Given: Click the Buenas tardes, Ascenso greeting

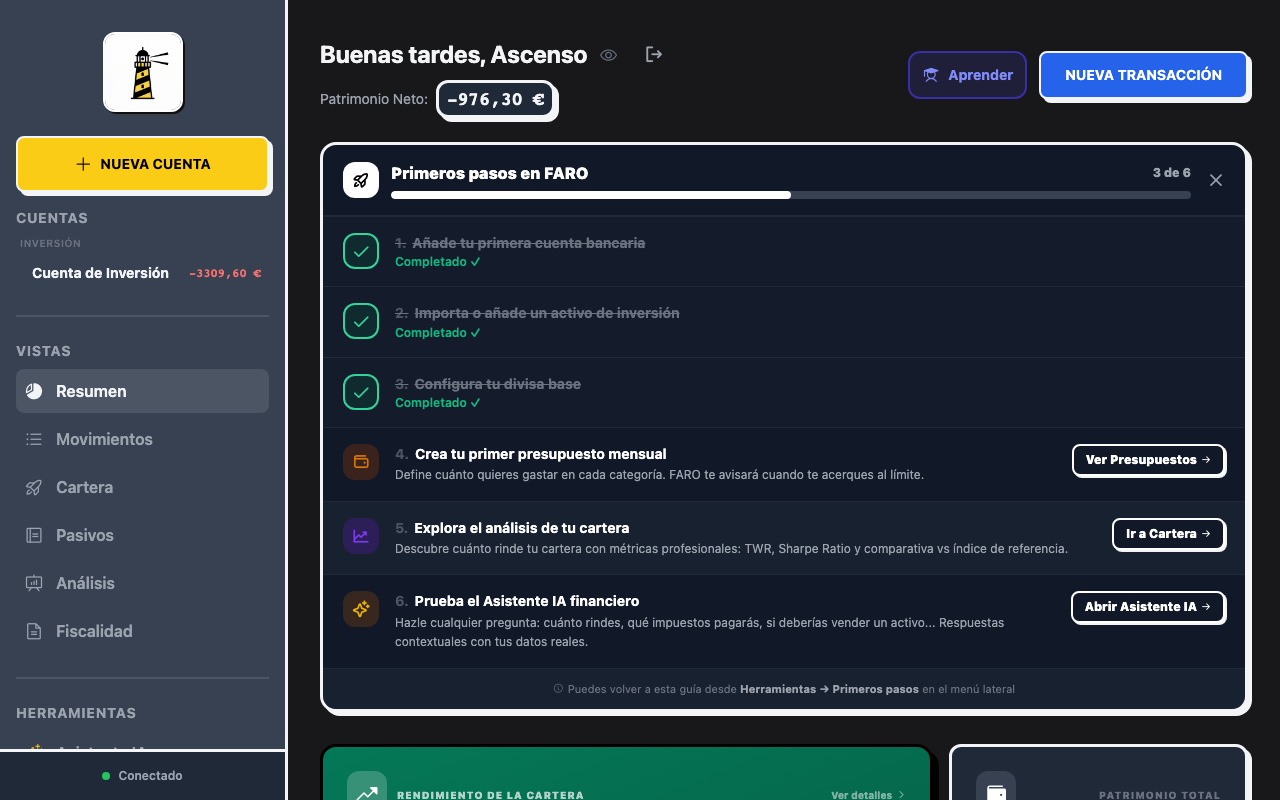Looking at the screenshot, I should pos(453,55).
